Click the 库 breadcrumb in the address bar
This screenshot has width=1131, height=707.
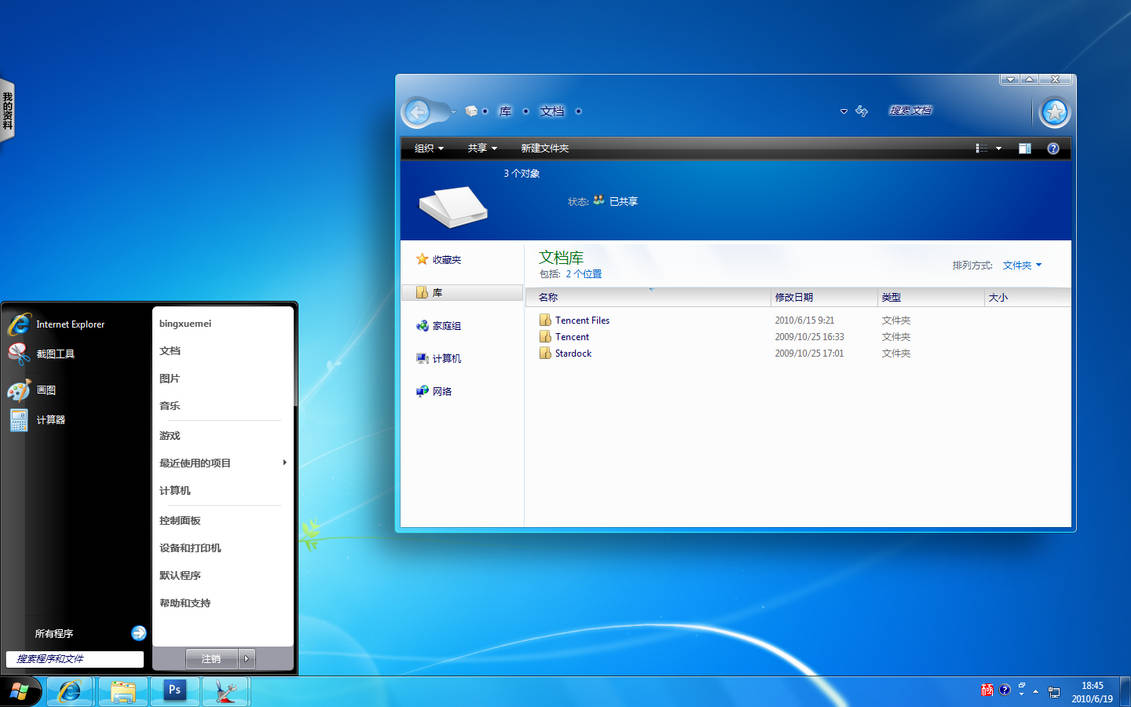[505, 111]
